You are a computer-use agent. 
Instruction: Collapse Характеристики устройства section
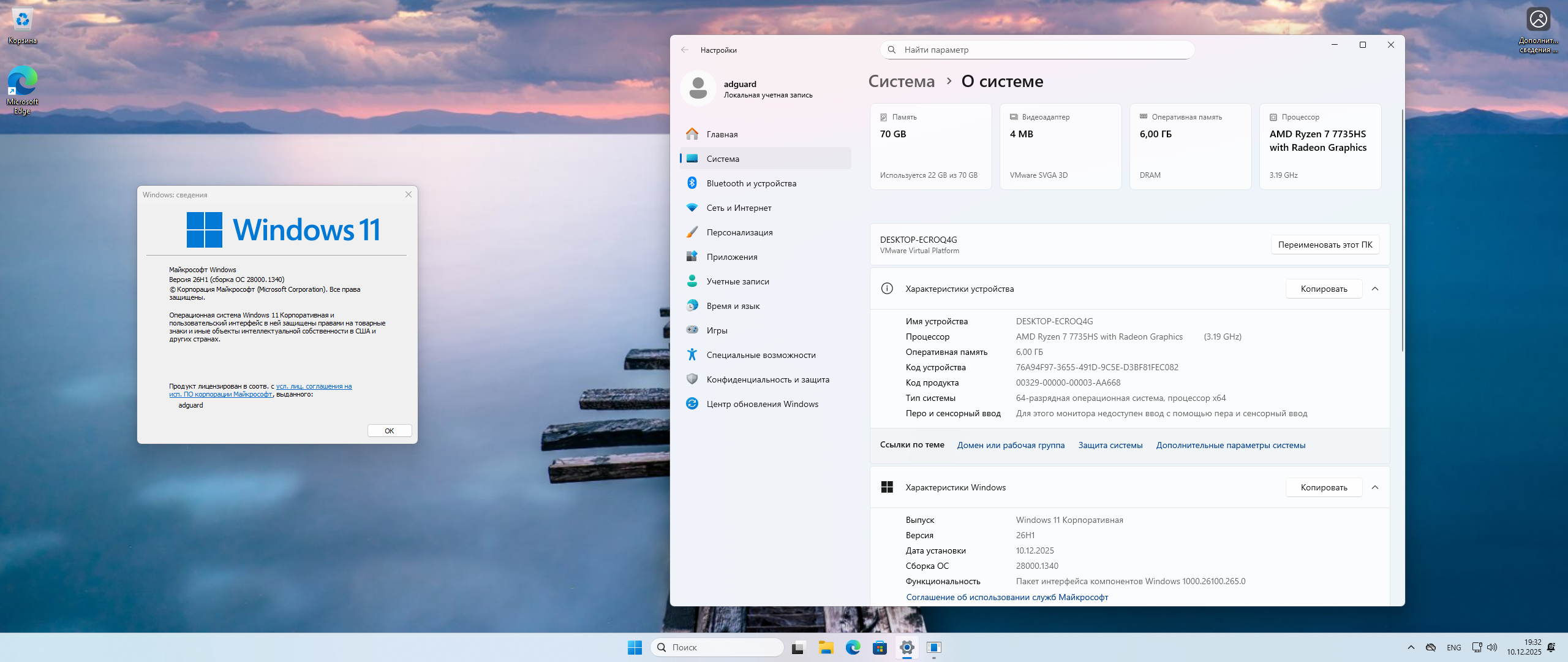click(1375, 289)
